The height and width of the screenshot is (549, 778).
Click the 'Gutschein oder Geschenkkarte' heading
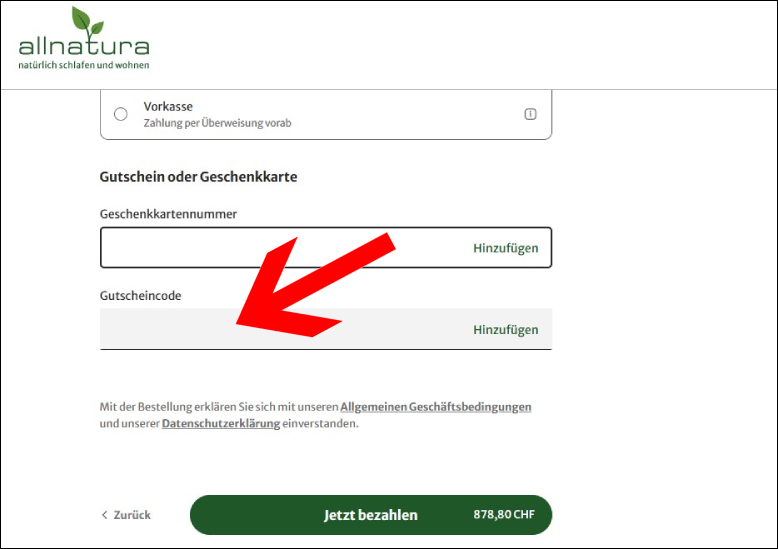pyautogui.click(x=198, y=177)
